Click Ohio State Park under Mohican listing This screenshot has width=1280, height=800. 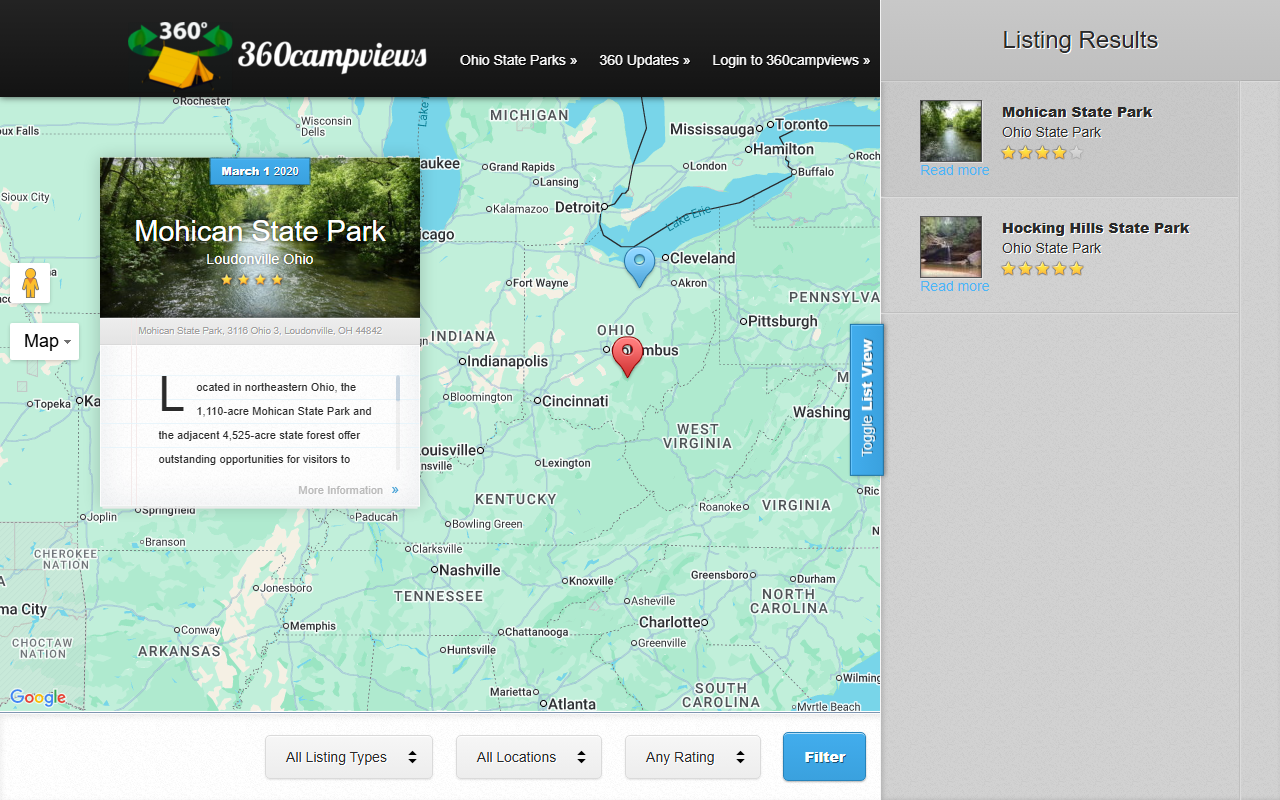pos(1051,132)
